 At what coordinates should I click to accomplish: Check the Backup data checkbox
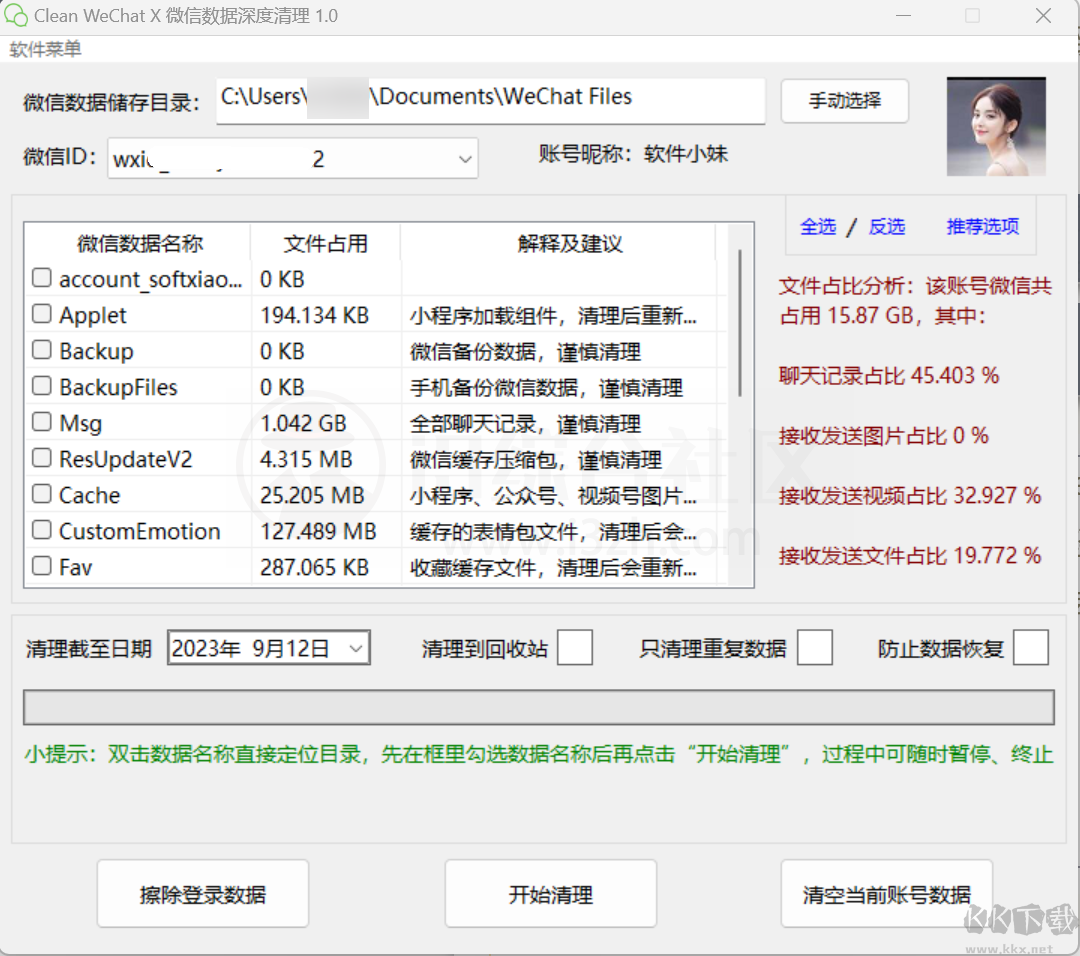click(x=41, y=350)
